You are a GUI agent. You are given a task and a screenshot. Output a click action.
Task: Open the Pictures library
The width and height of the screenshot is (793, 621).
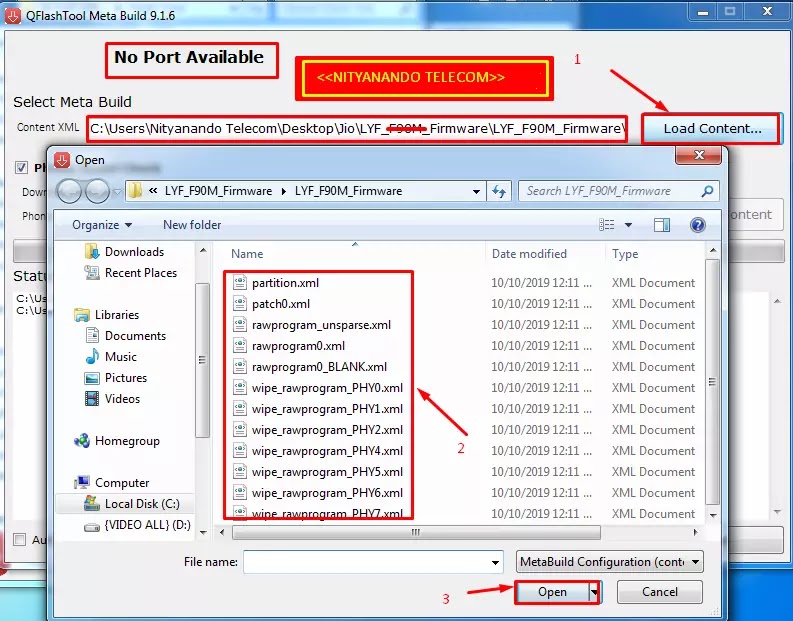125,378
